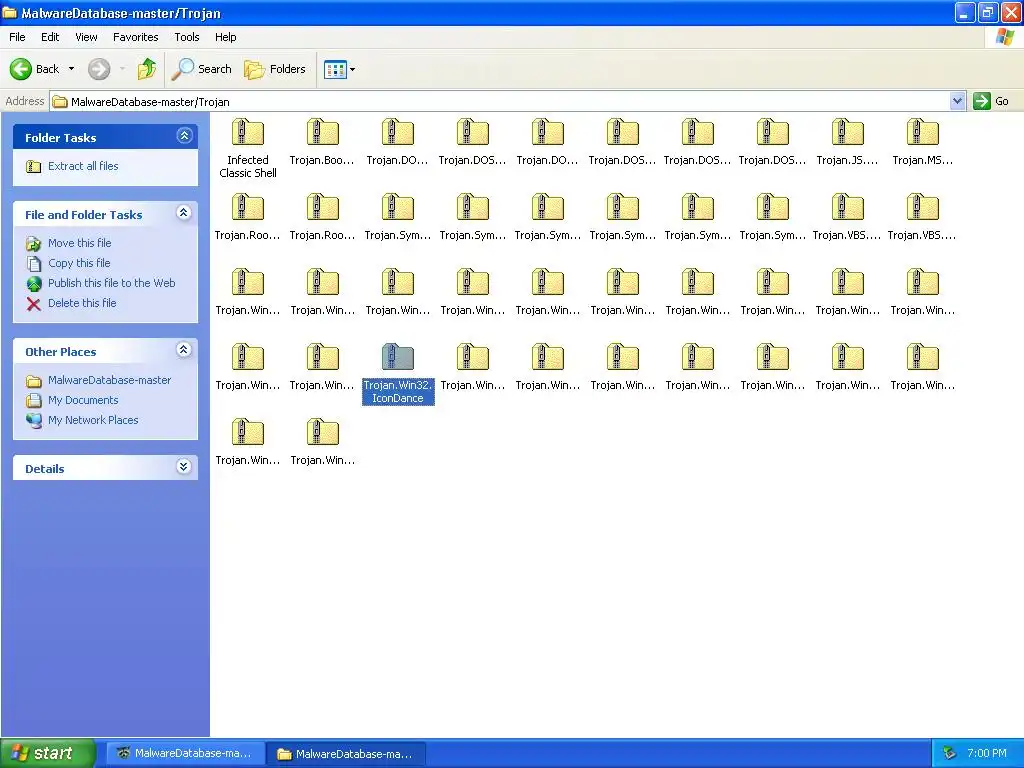Image resolution: width=1024 pixels, height=768 pixels.
Task: Click Move this file
Action: coord(80,243)
